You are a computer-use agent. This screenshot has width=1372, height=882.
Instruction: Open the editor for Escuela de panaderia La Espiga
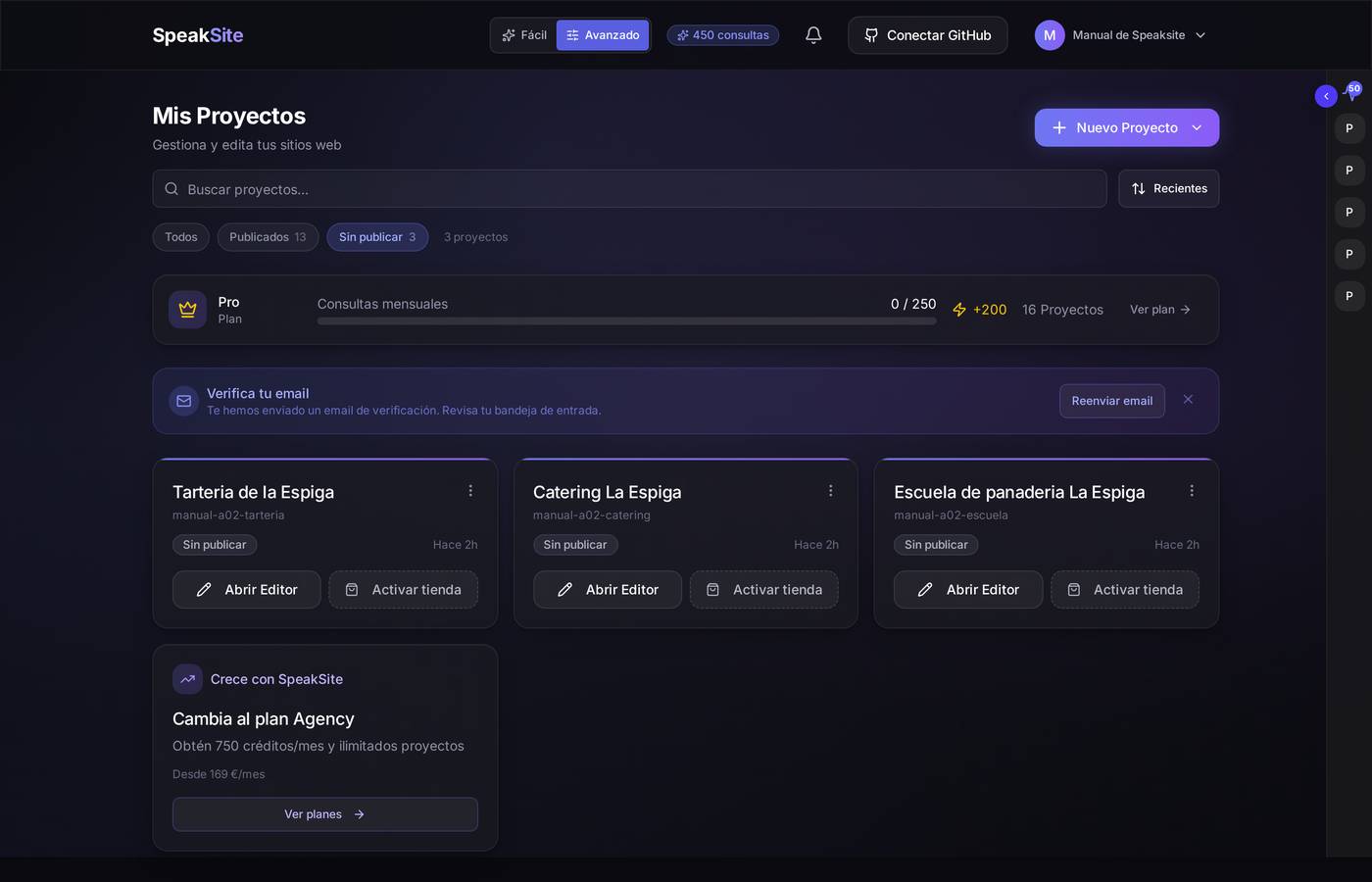968,590
